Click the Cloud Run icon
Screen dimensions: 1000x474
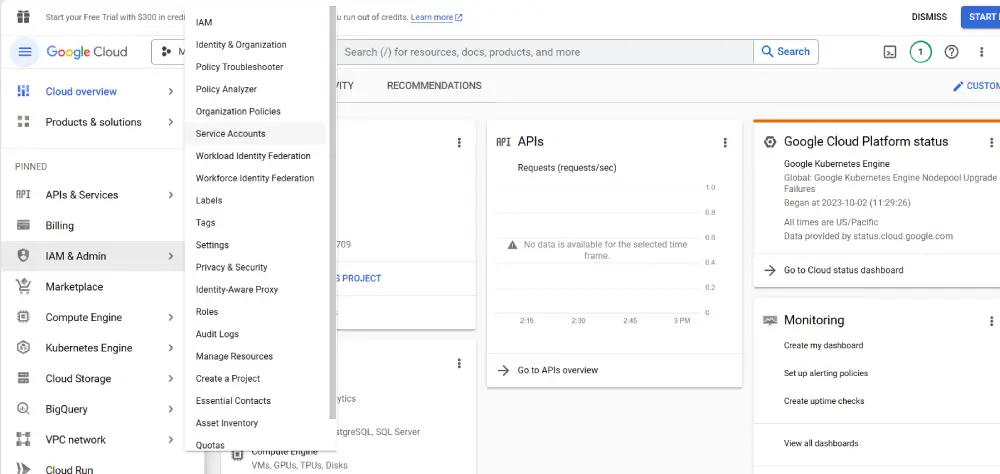[x=24, y=470]
